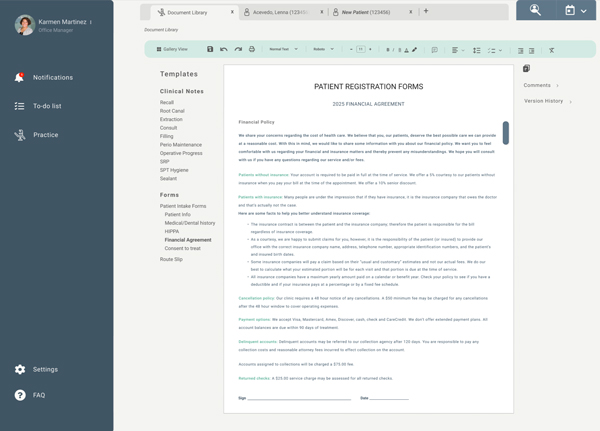The height and width of the screenshot is (431, 600).
Task: Open the To-do list
Action: point(38,106)
